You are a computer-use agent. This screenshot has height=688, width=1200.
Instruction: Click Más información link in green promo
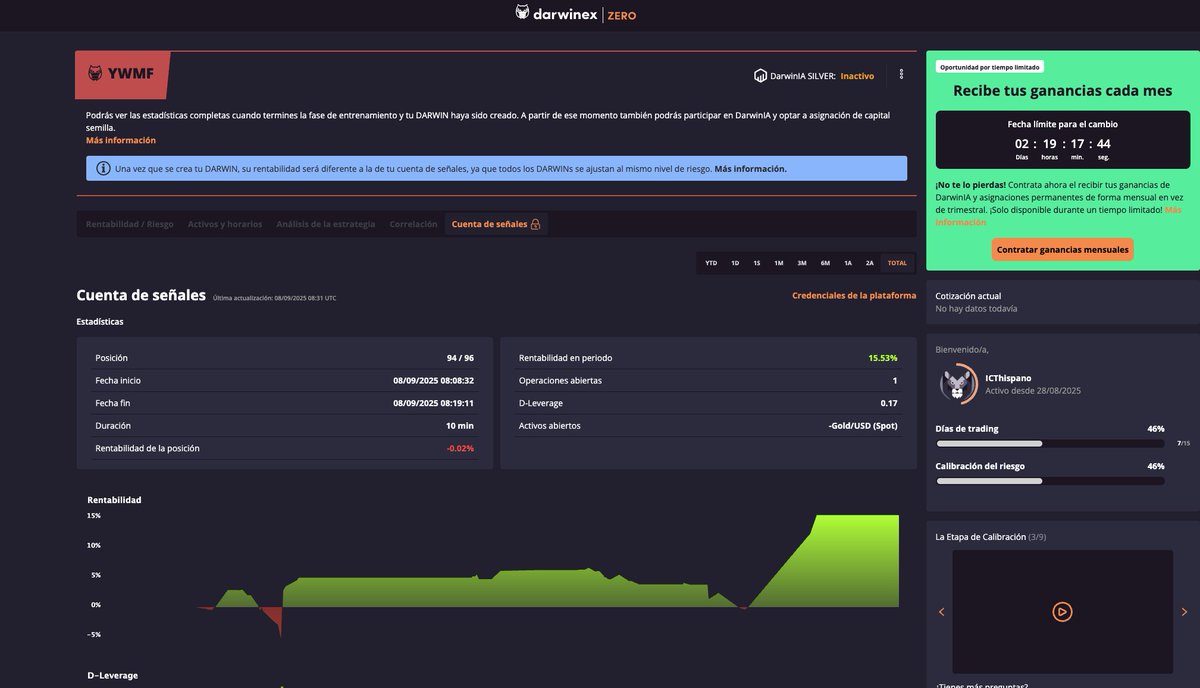[1058, 216]
